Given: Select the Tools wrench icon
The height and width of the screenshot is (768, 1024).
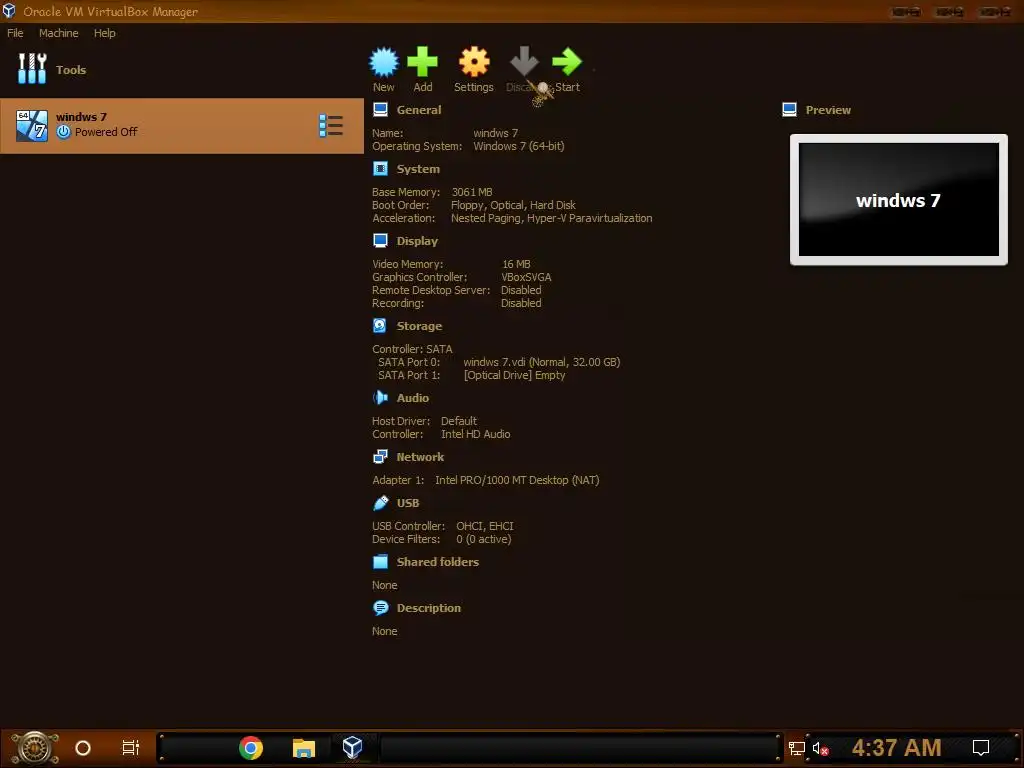Looking at the screenshot, I should (32, 69).
